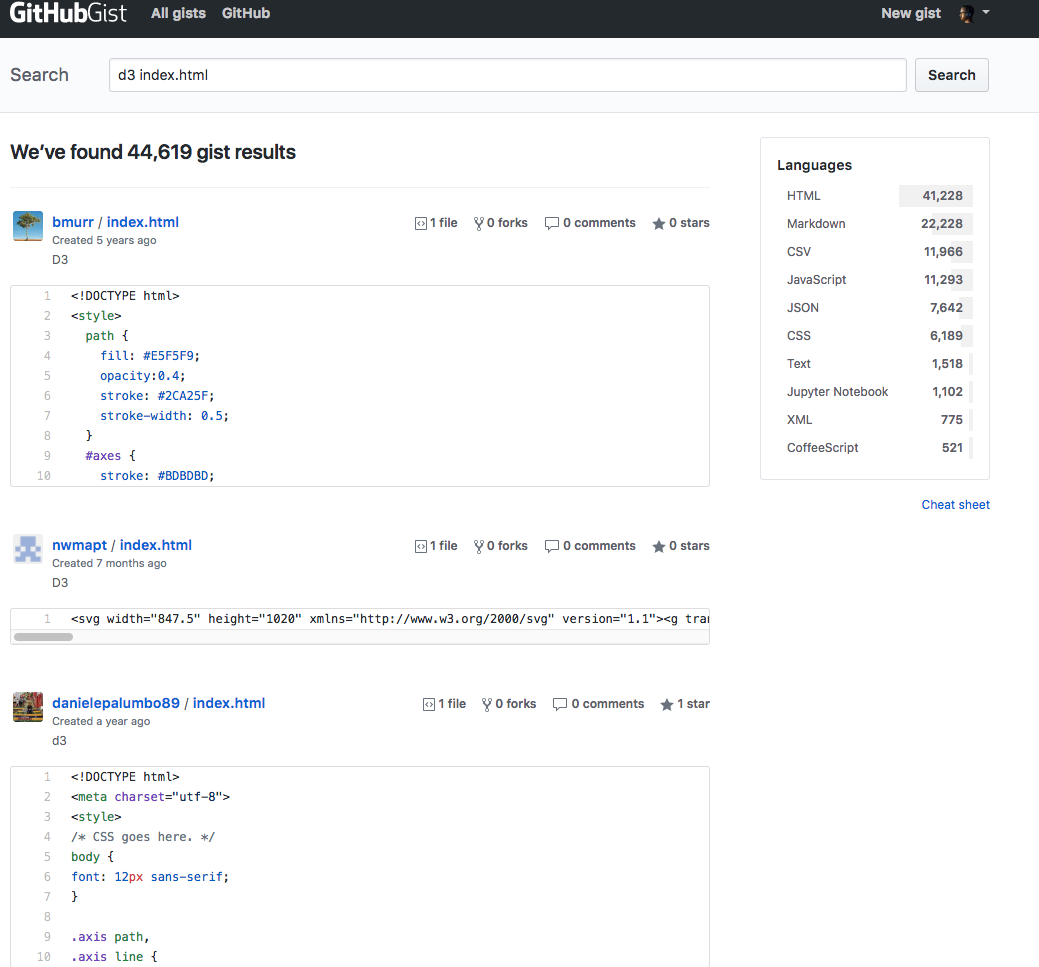1039x967 pixels.
Task: Click star icon beside 1 star
Action: coord(667,704)
